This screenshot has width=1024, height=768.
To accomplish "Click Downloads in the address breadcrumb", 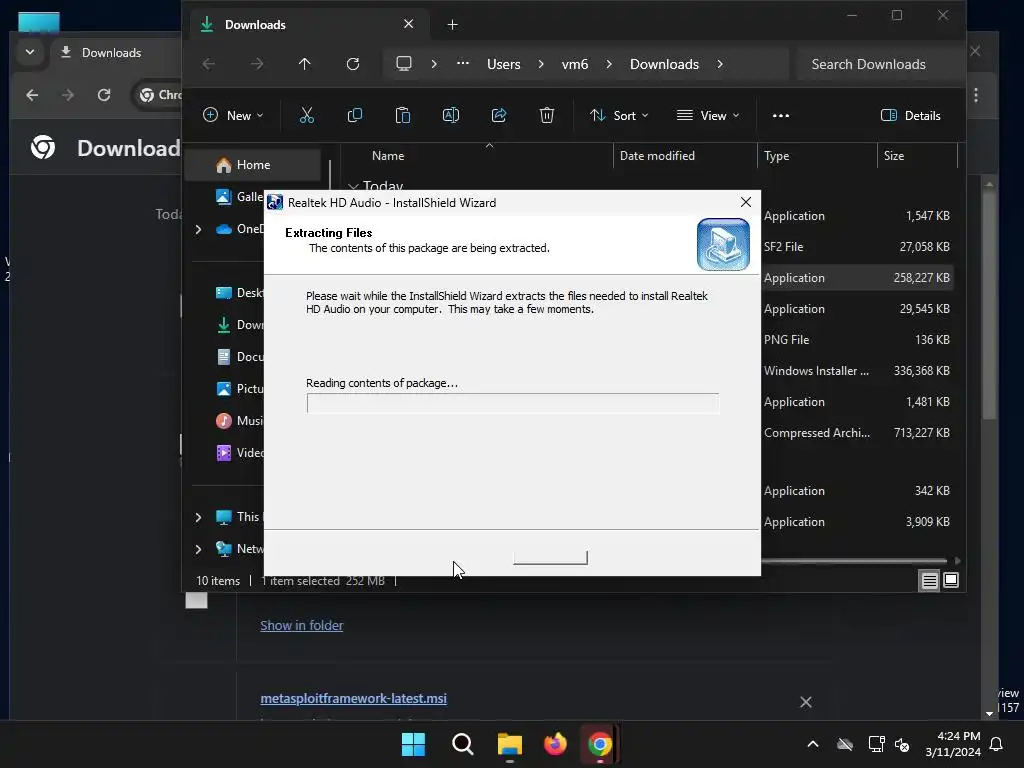I will [x=664, y=64].
